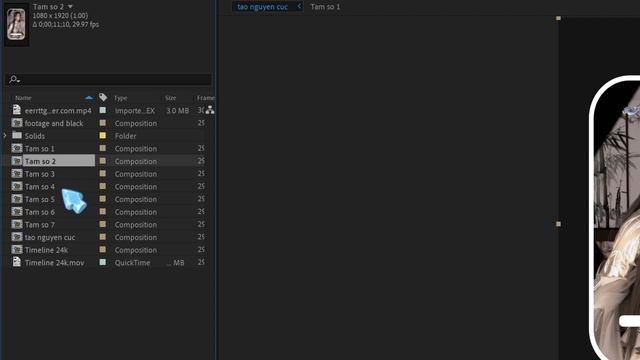The height and width of the screenshot is (360, 640).
Task: Click the Importe...EX type text
Action: coord(135,111)
